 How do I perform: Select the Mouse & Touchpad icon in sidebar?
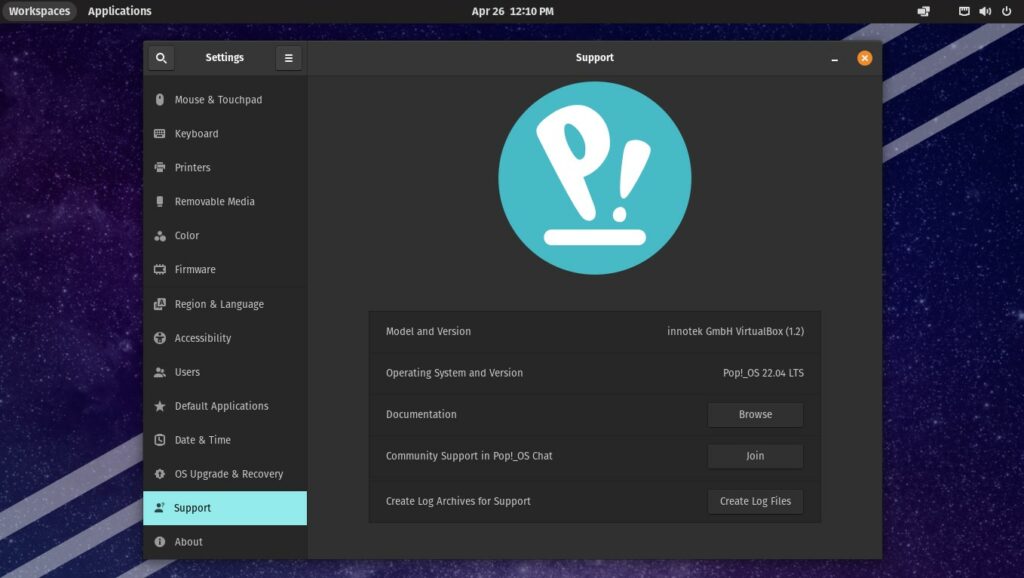(x=159, y=100)
